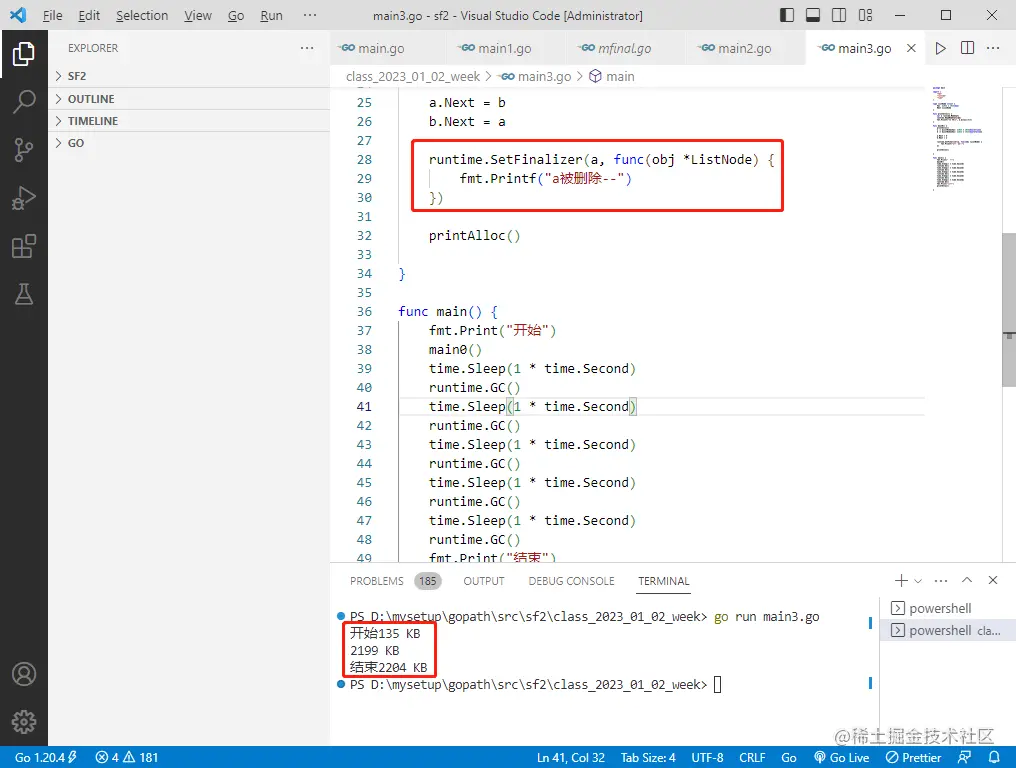
Task: Open the Source Control view icon
Action: tap(24, 150)
